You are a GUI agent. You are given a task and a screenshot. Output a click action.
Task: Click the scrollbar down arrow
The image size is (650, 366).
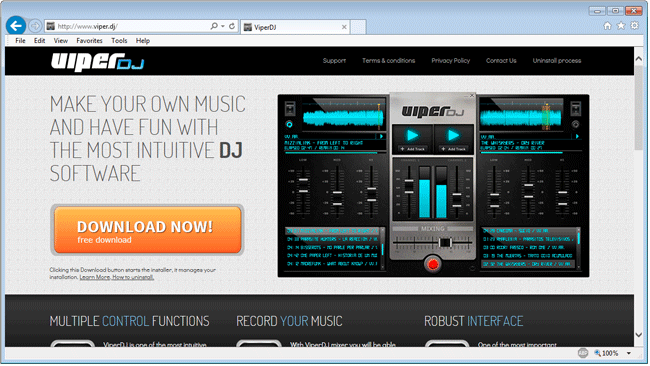click(639, 334)
